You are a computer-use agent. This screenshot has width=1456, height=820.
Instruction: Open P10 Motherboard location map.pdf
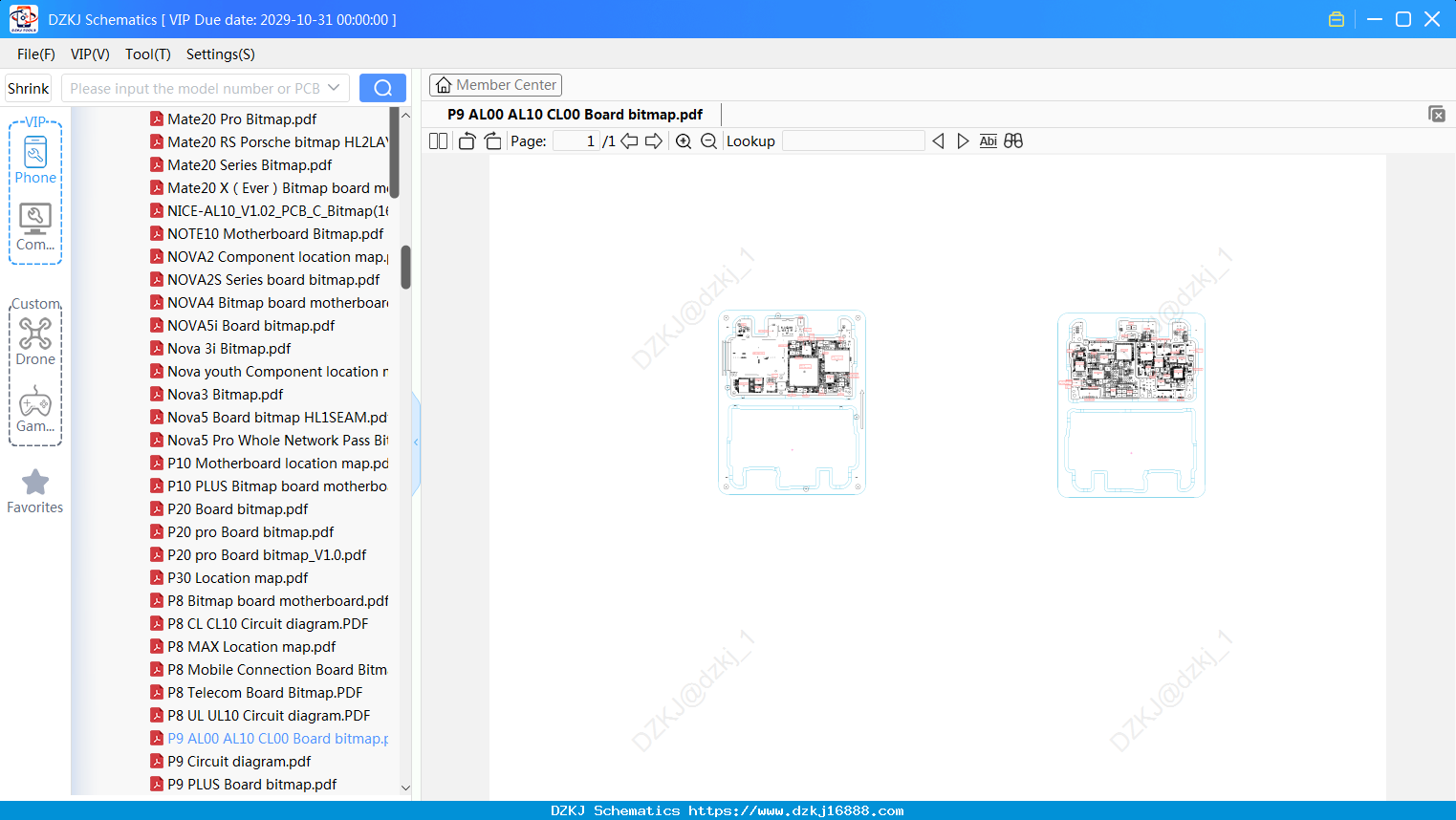pyautogui.click(x=269, y=464)
